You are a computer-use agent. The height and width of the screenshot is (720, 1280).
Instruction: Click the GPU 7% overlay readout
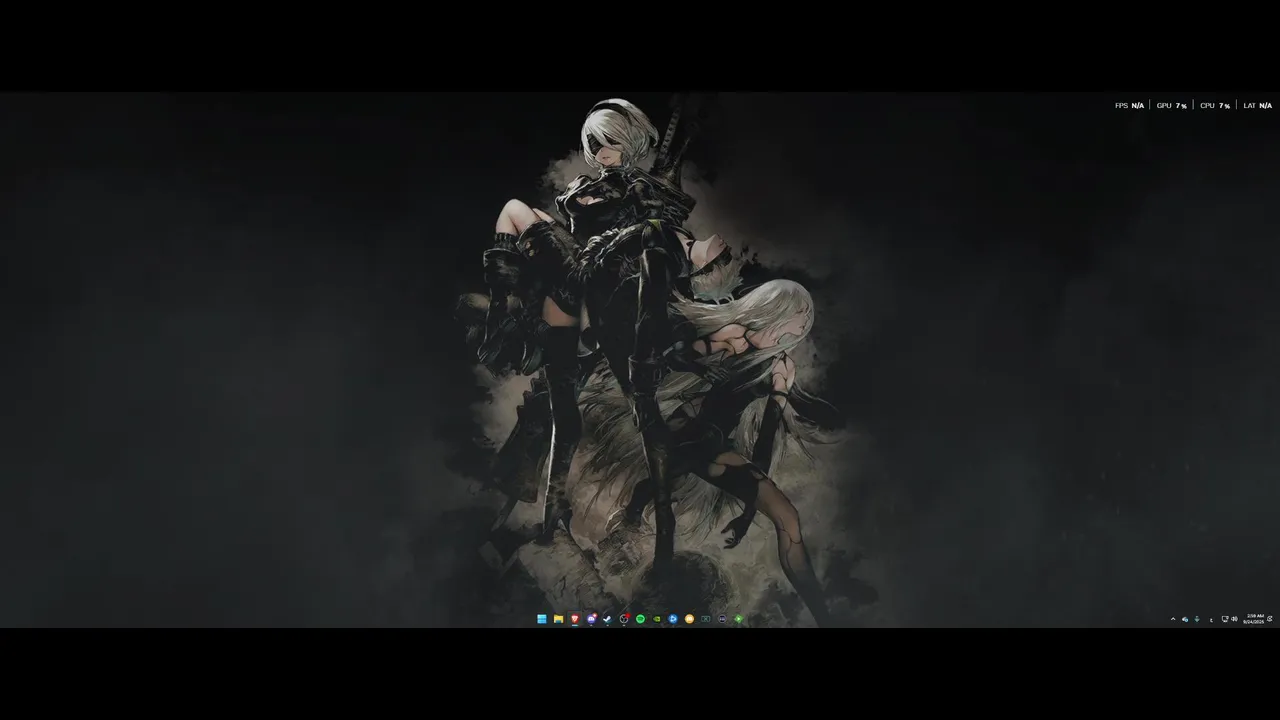pyautogui.click(x=1172, y=105)
